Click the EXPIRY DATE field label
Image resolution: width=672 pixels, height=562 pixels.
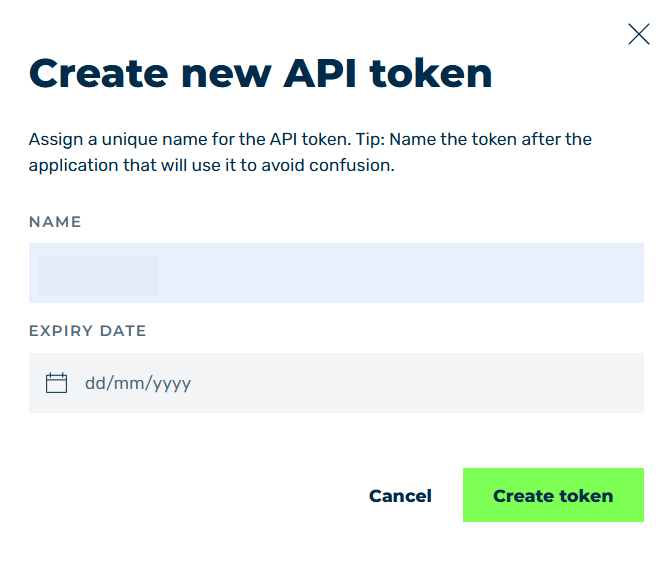[x=87, y=331]
